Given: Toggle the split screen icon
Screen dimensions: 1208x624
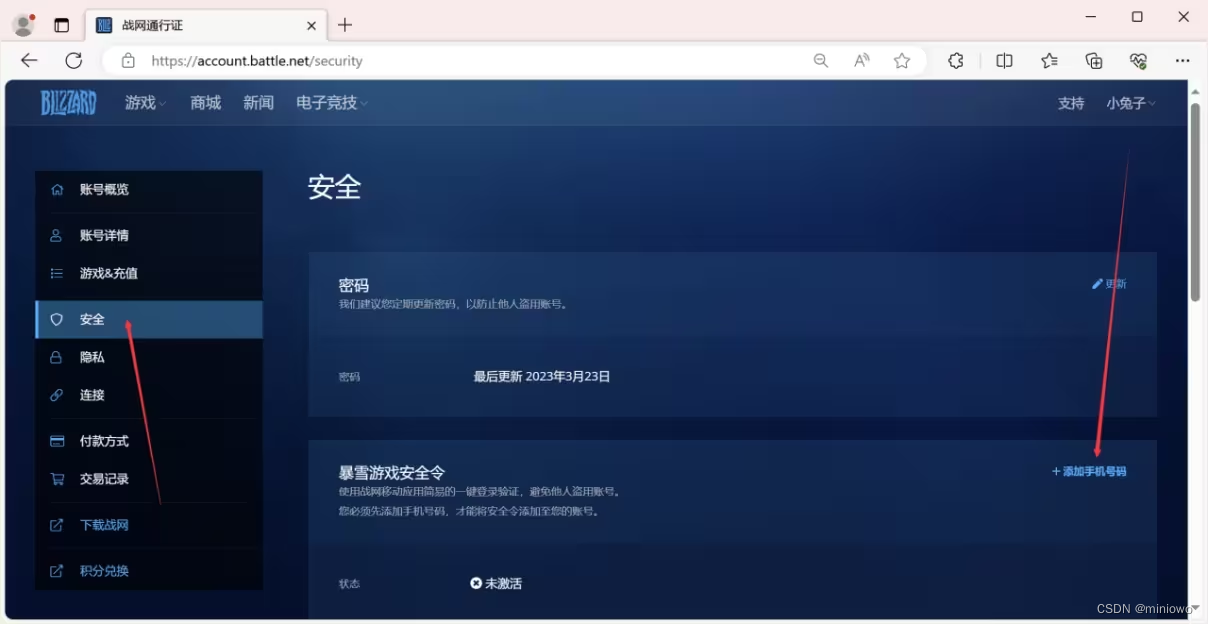Looking at the screenshot, I should [x=1005, y=61].
